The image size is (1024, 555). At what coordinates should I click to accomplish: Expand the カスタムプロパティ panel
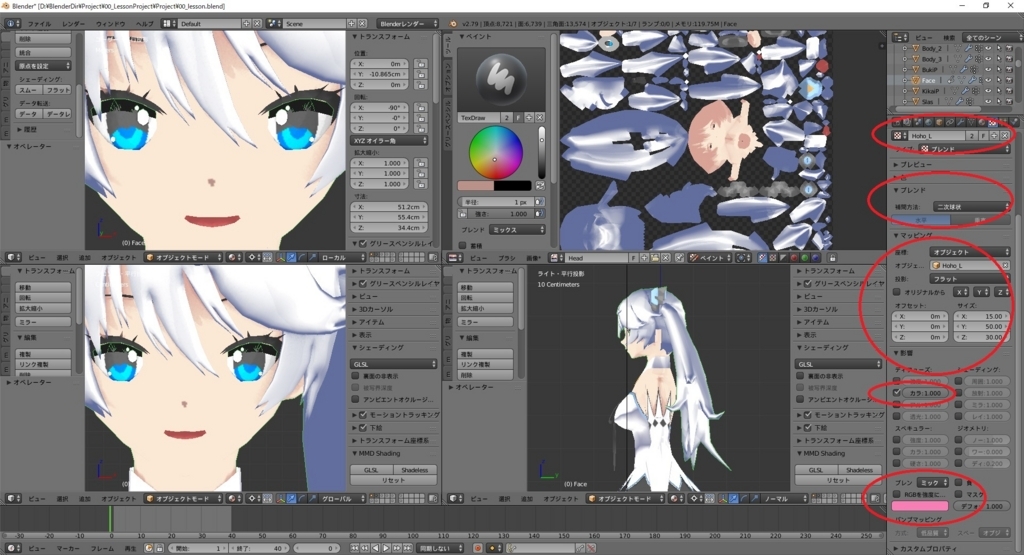tap(924, 549)
